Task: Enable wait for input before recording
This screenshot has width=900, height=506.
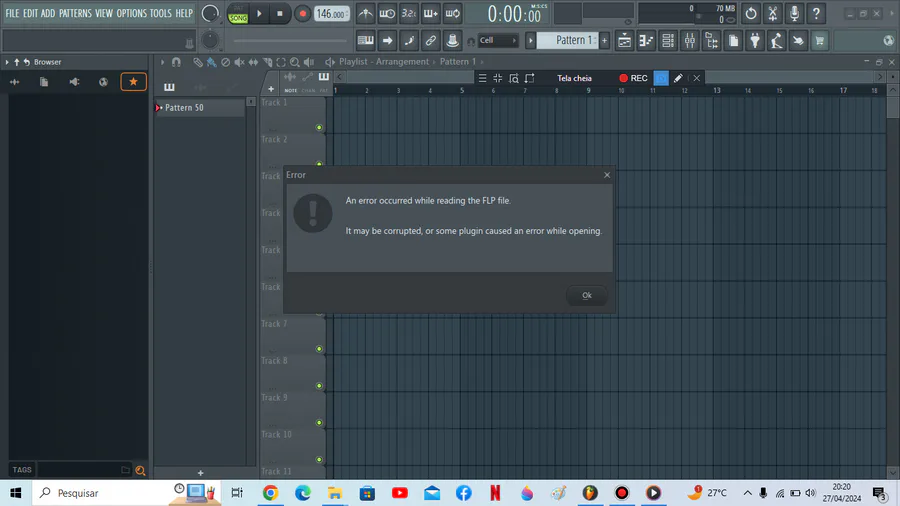Action: point(387,13)
